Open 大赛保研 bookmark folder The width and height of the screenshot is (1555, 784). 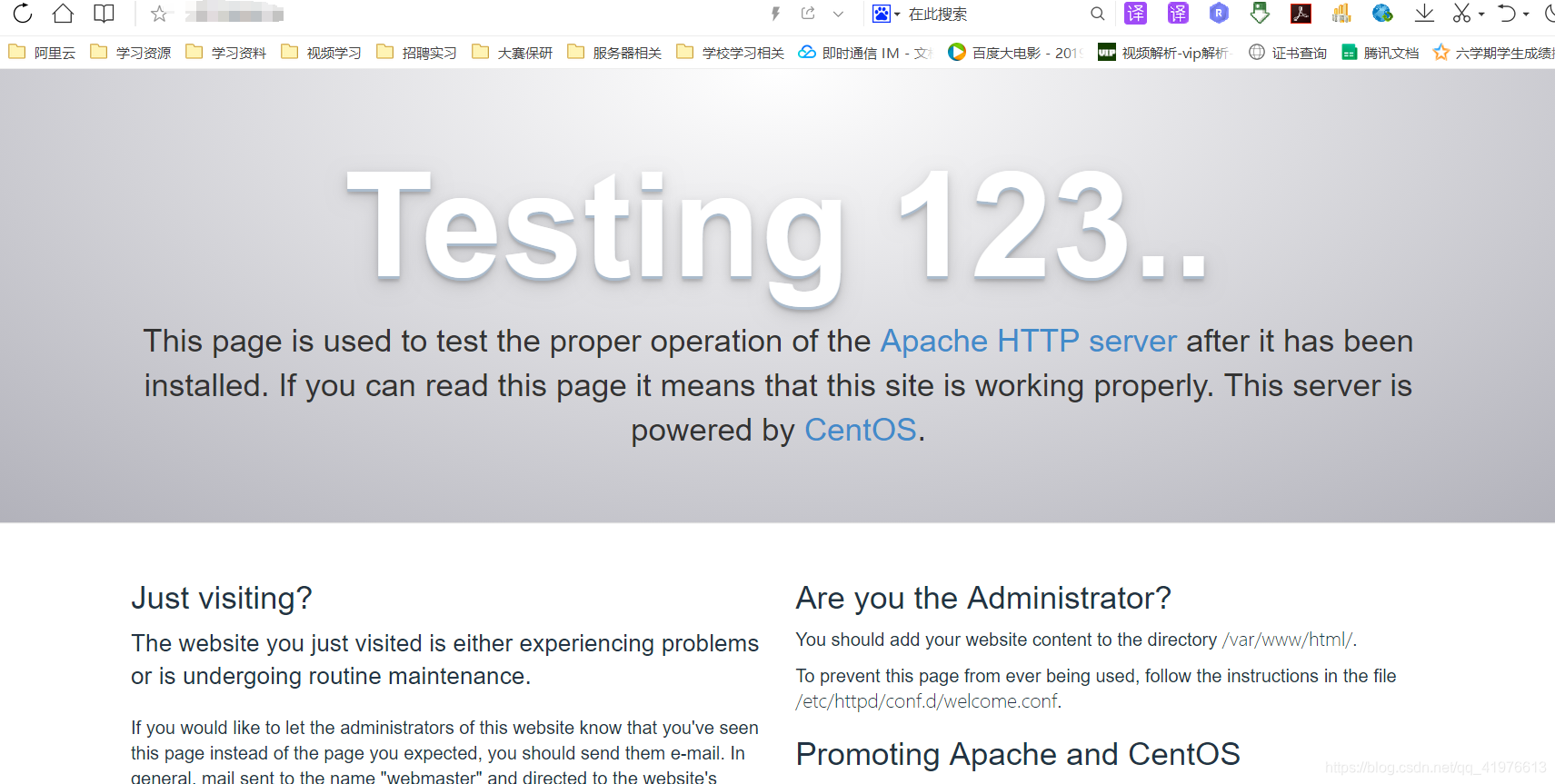click(513, 53)
